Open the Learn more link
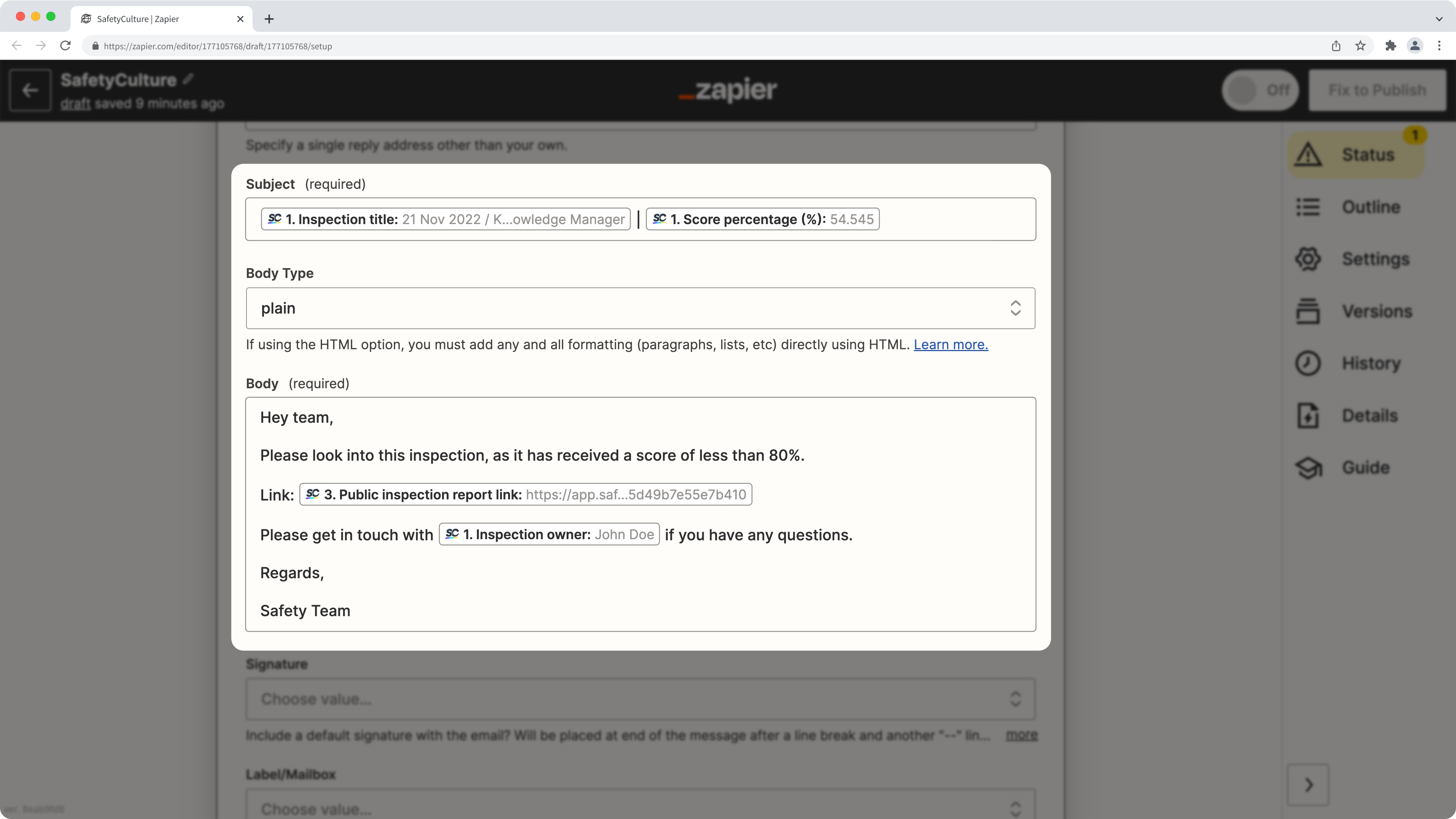 coord(951,344)
